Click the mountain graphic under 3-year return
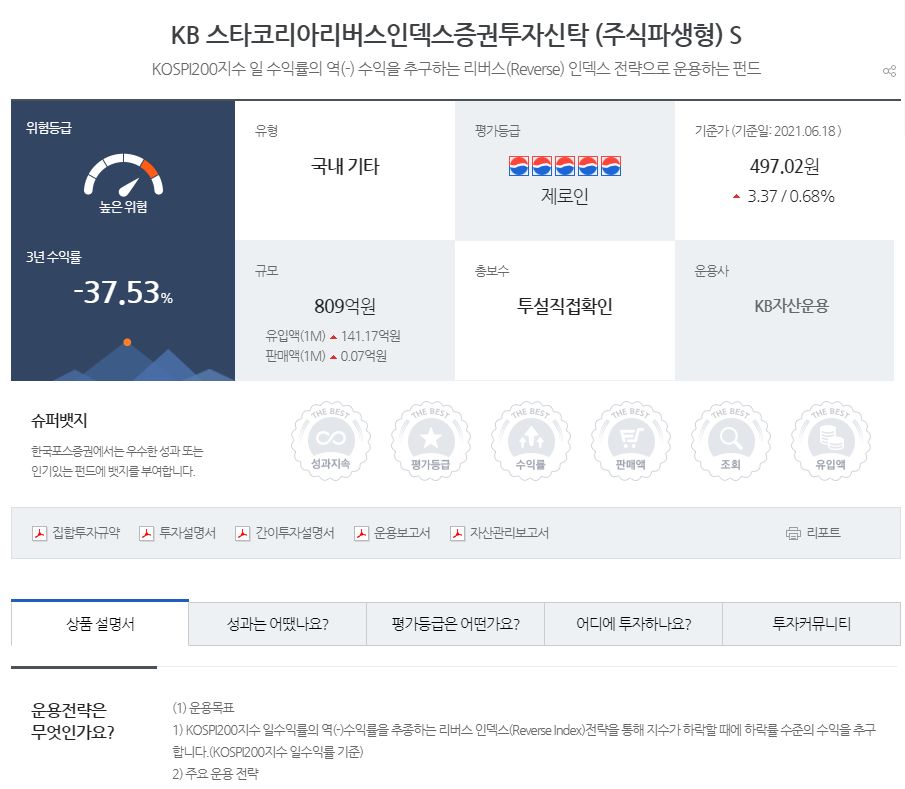This screenshot has width=905, height=789. (x=144, y=360)
